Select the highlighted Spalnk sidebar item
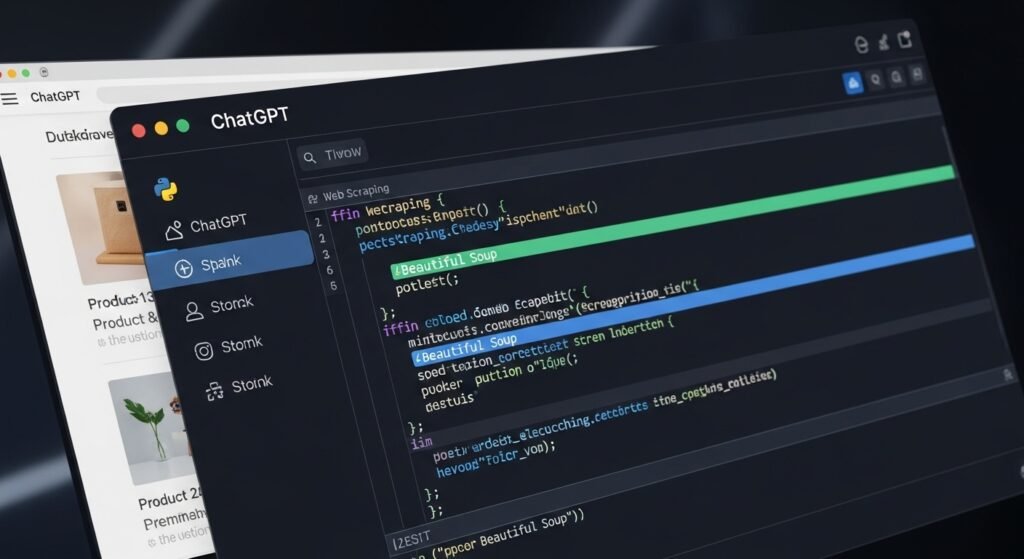 228,261
